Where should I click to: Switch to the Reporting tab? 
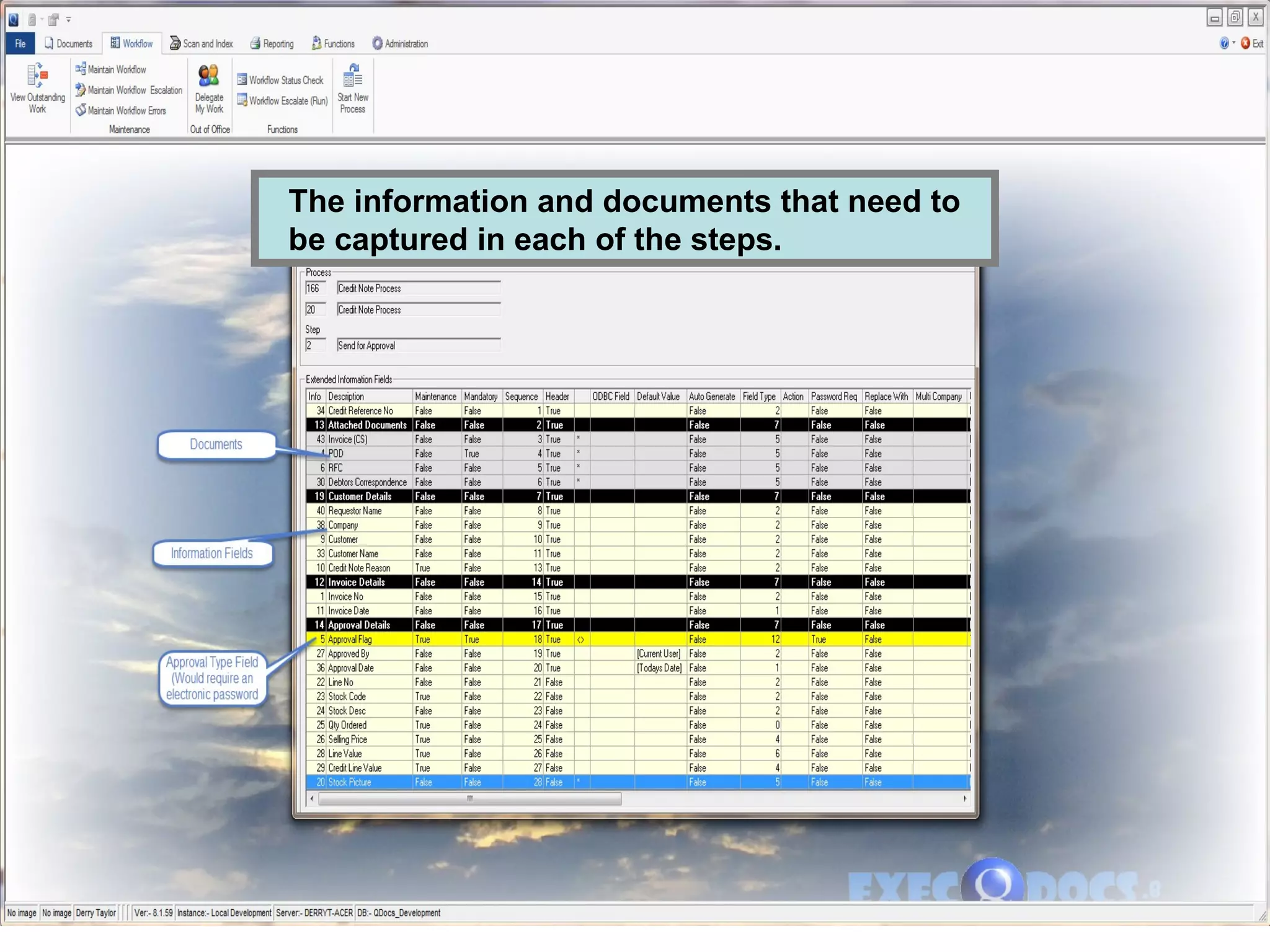pyautogui.click(x=272, y=43)
